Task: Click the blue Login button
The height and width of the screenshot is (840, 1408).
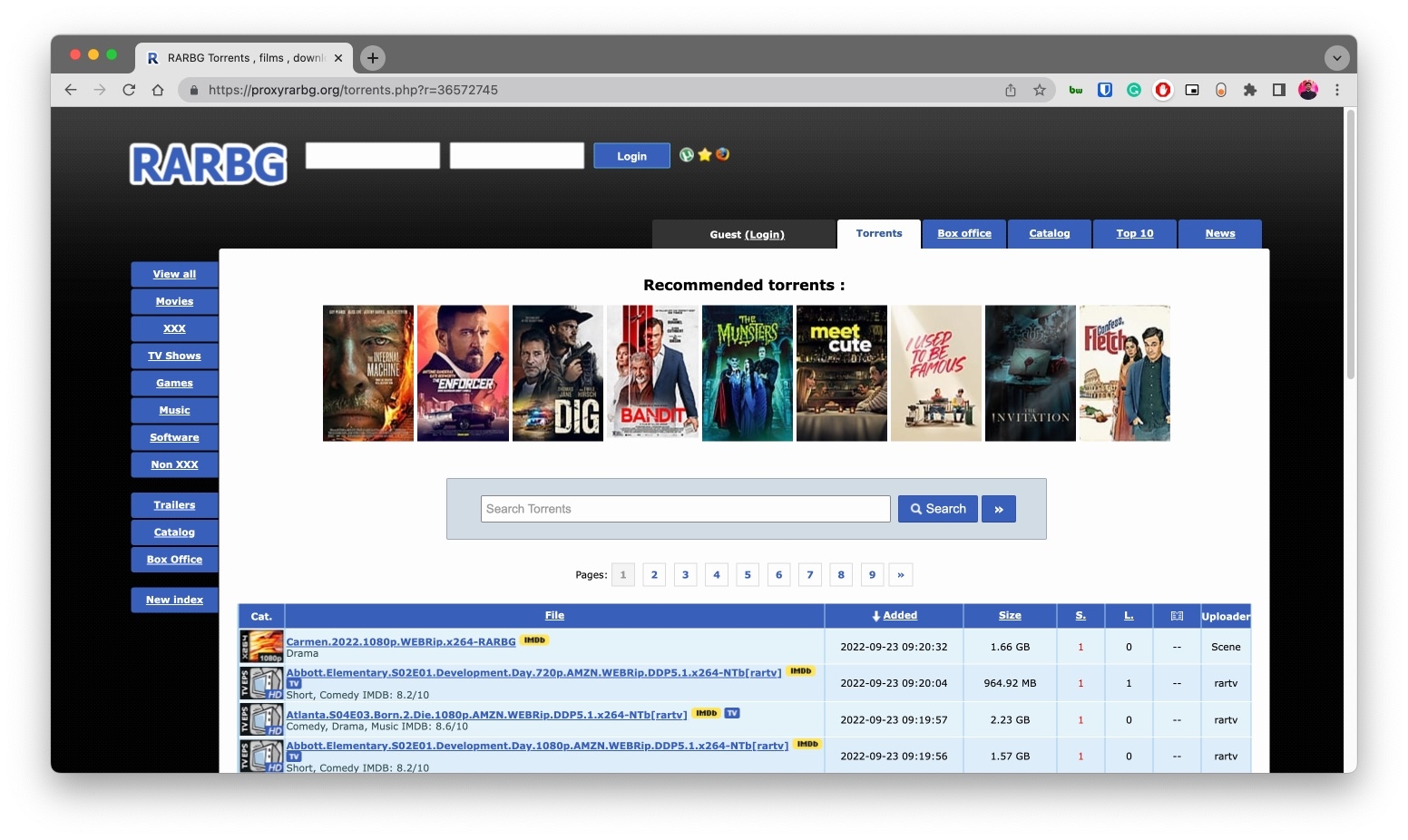Action: point(632,156)
